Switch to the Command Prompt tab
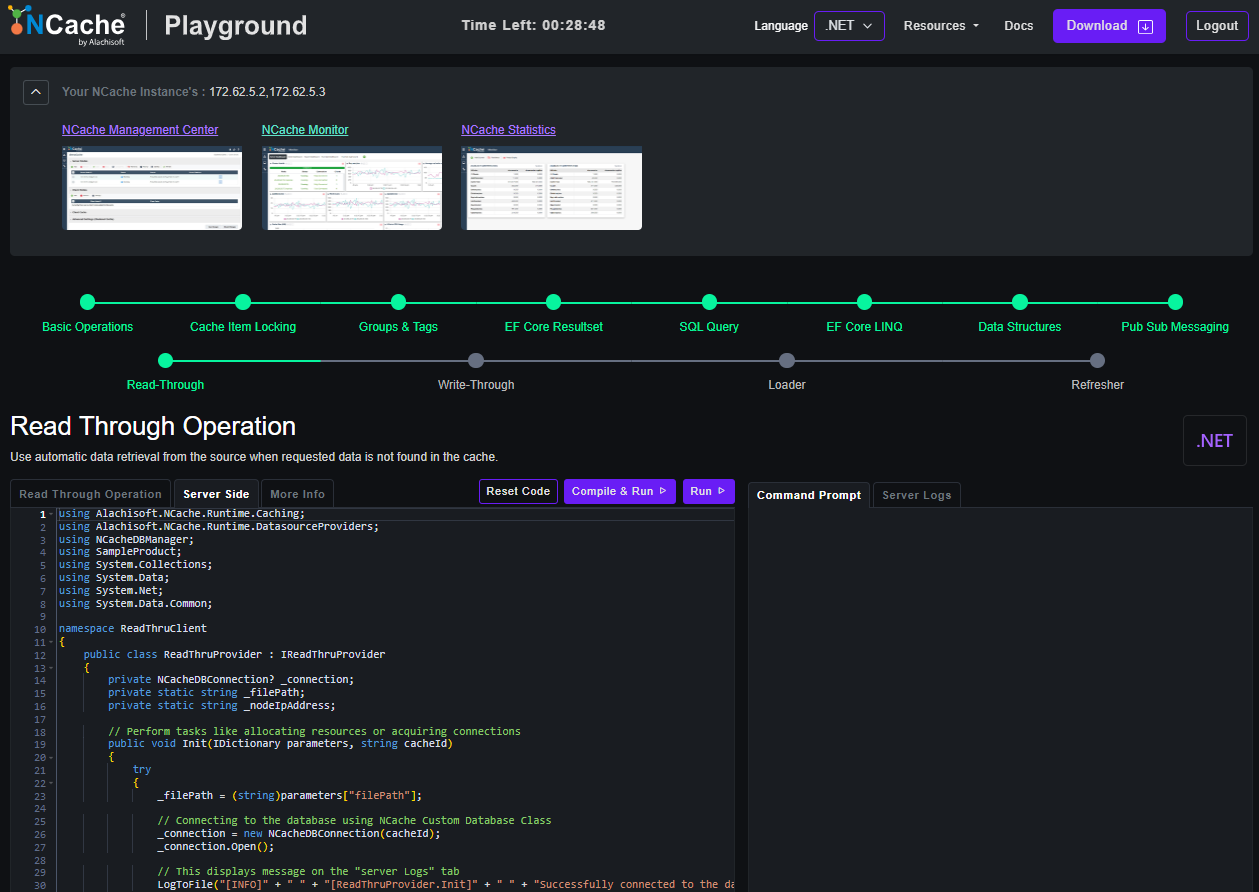 pos(808,495)
